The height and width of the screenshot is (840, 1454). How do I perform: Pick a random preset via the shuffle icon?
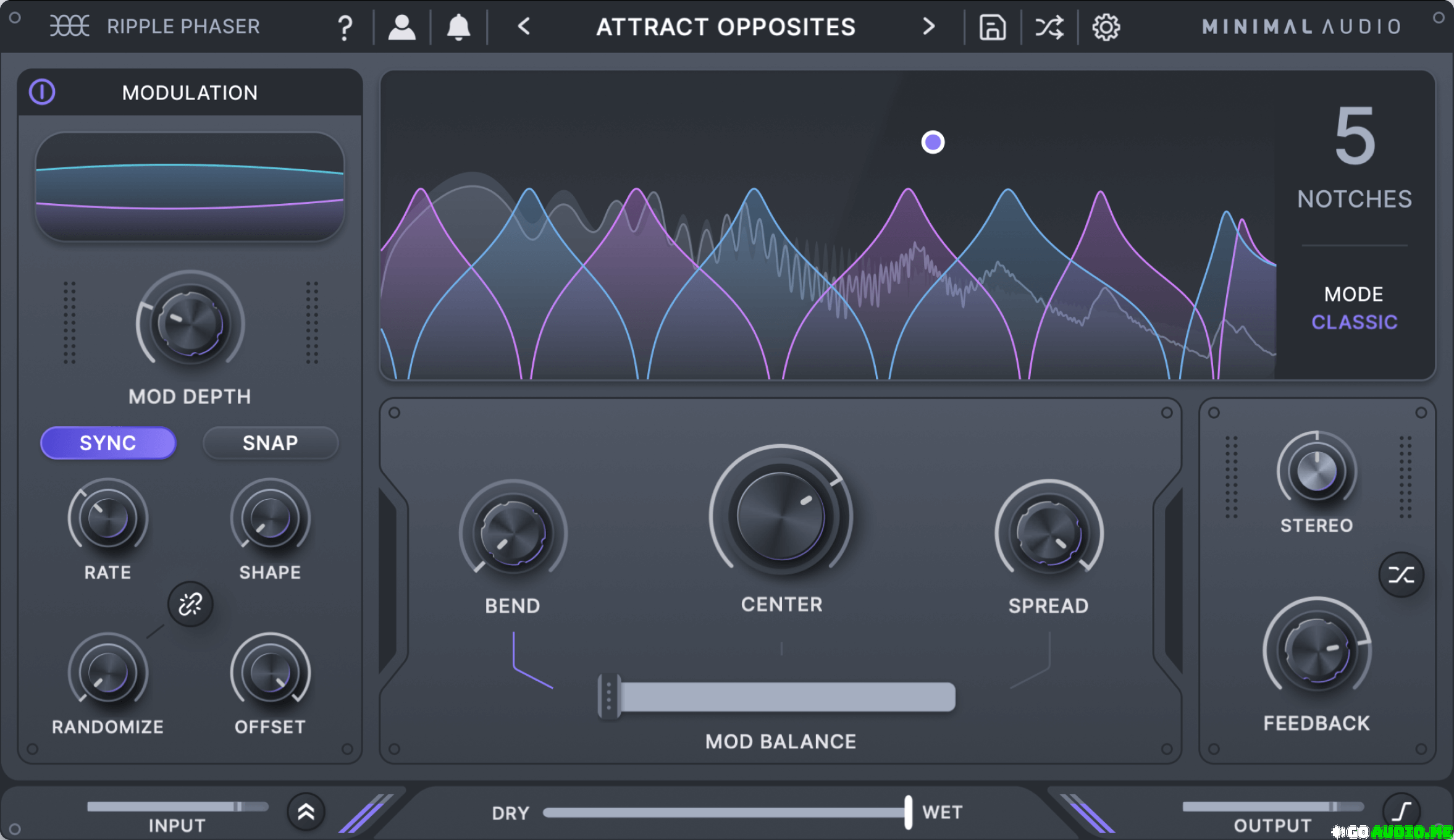click(x=1049, y=27)
